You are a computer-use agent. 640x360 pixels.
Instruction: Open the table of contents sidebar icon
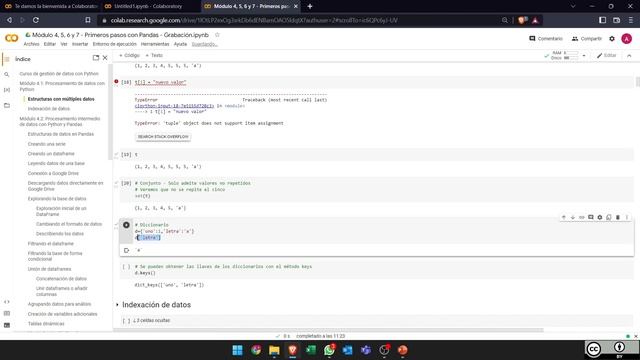click(x=7, y=59)
